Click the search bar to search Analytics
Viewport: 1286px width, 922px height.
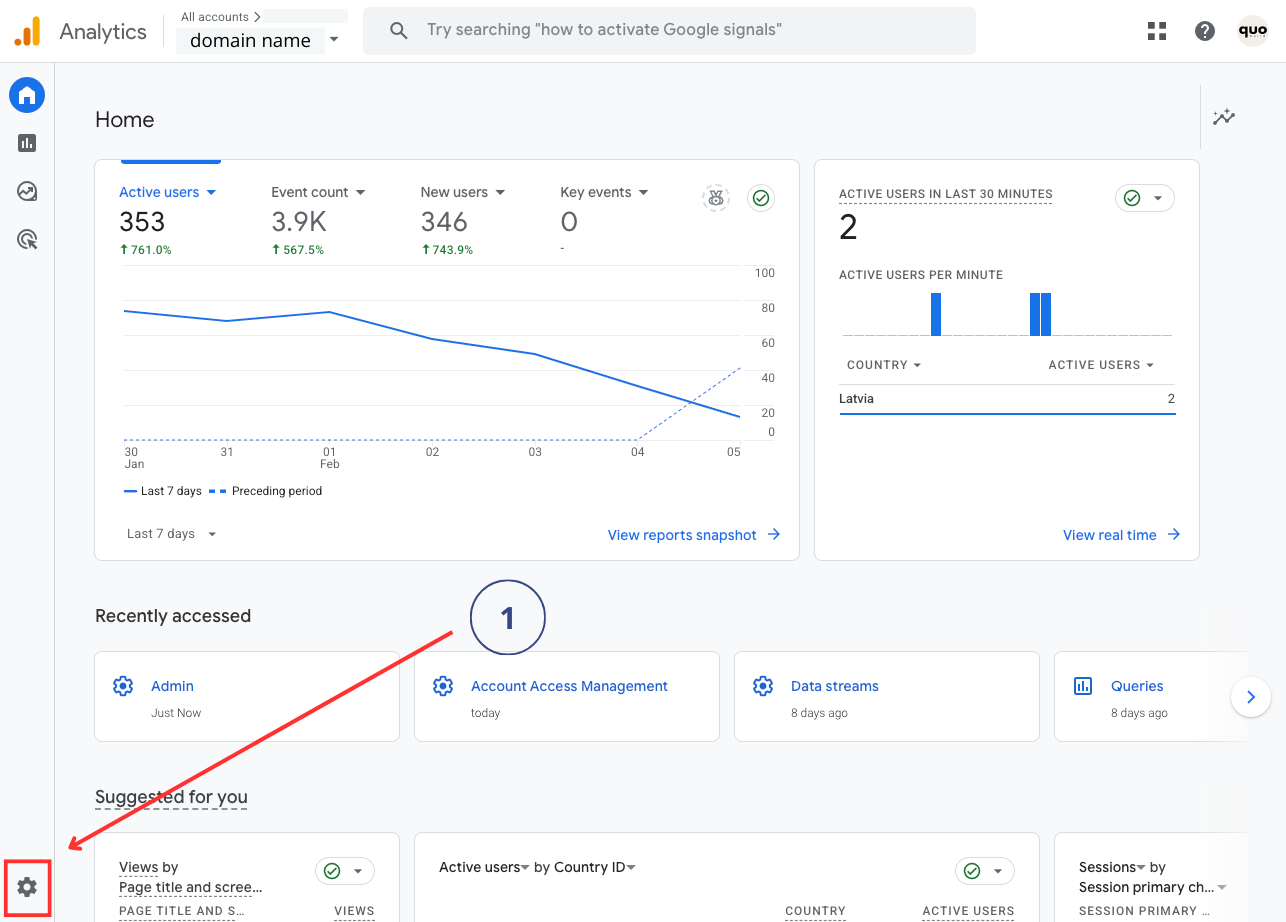point(669,31)
